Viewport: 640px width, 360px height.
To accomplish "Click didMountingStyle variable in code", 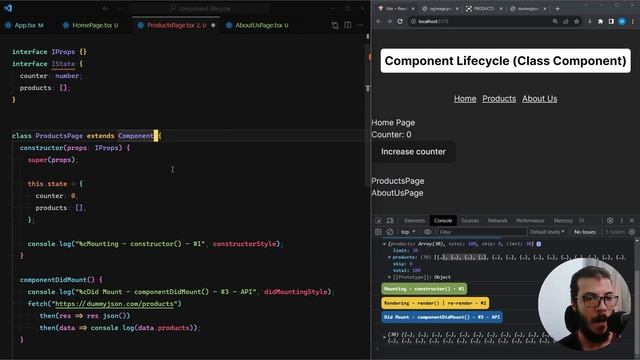I will point(296,292).
